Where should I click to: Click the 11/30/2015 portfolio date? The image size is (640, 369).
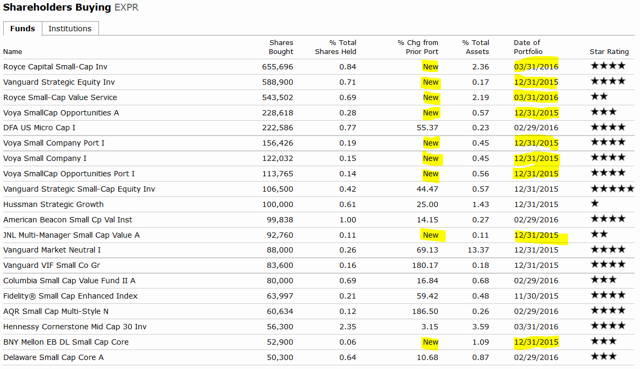536,296
